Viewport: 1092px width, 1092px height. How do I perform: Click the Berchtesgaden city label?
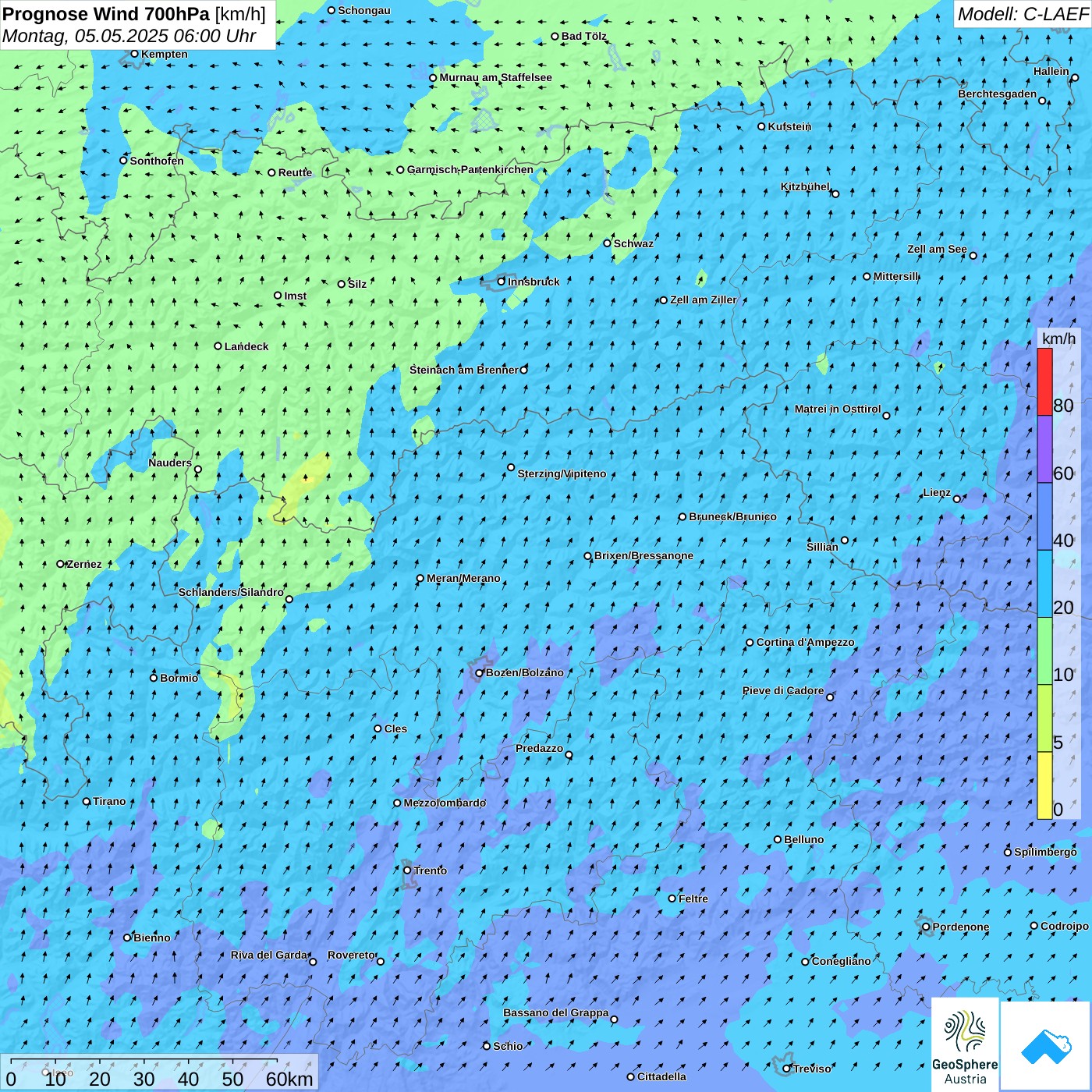(997, 94)
